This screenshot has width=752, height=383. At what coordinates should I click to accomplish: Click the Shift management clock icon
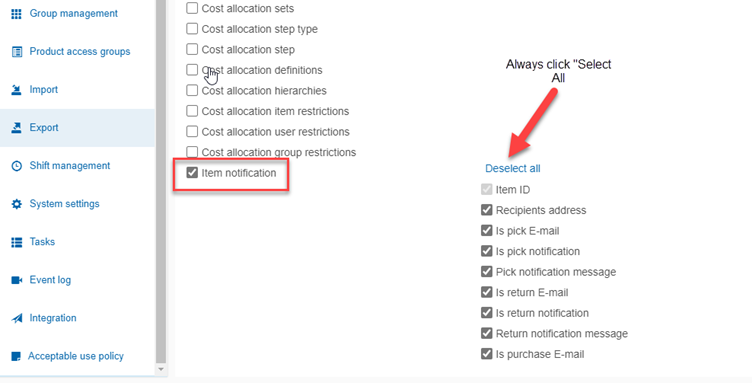[16, 166]
